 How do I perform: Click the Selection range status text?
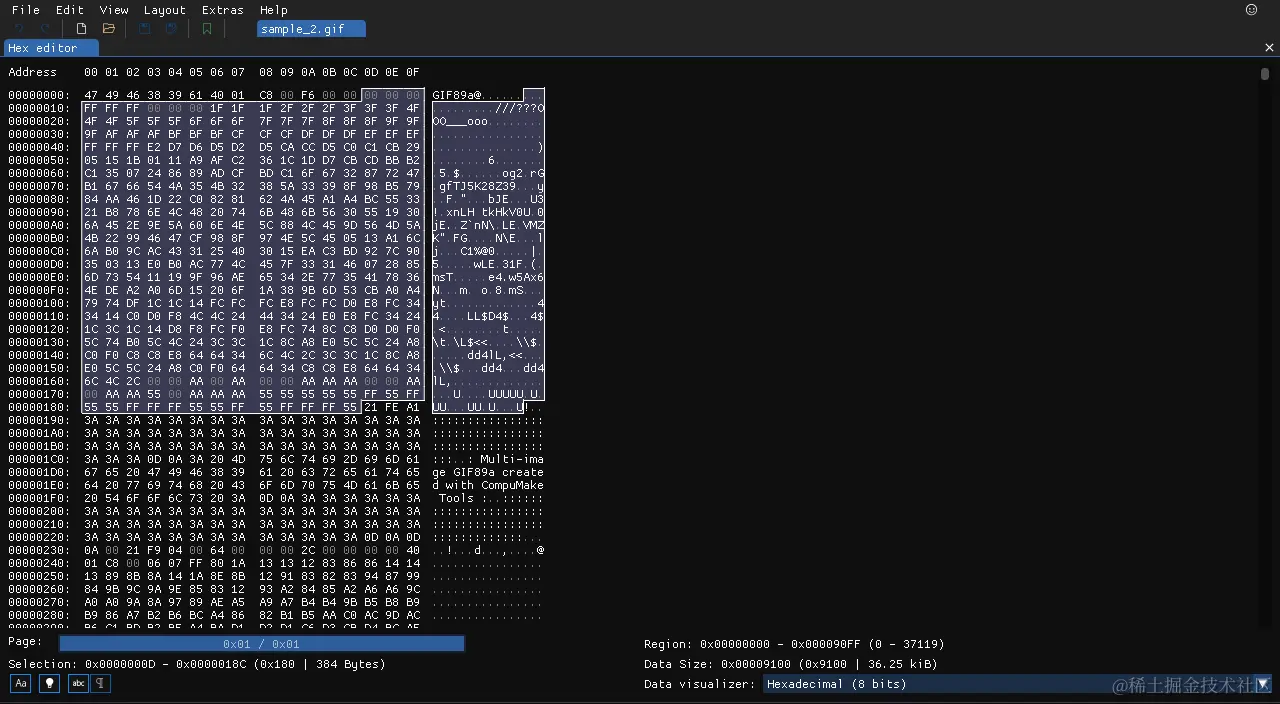click(197, 664)
